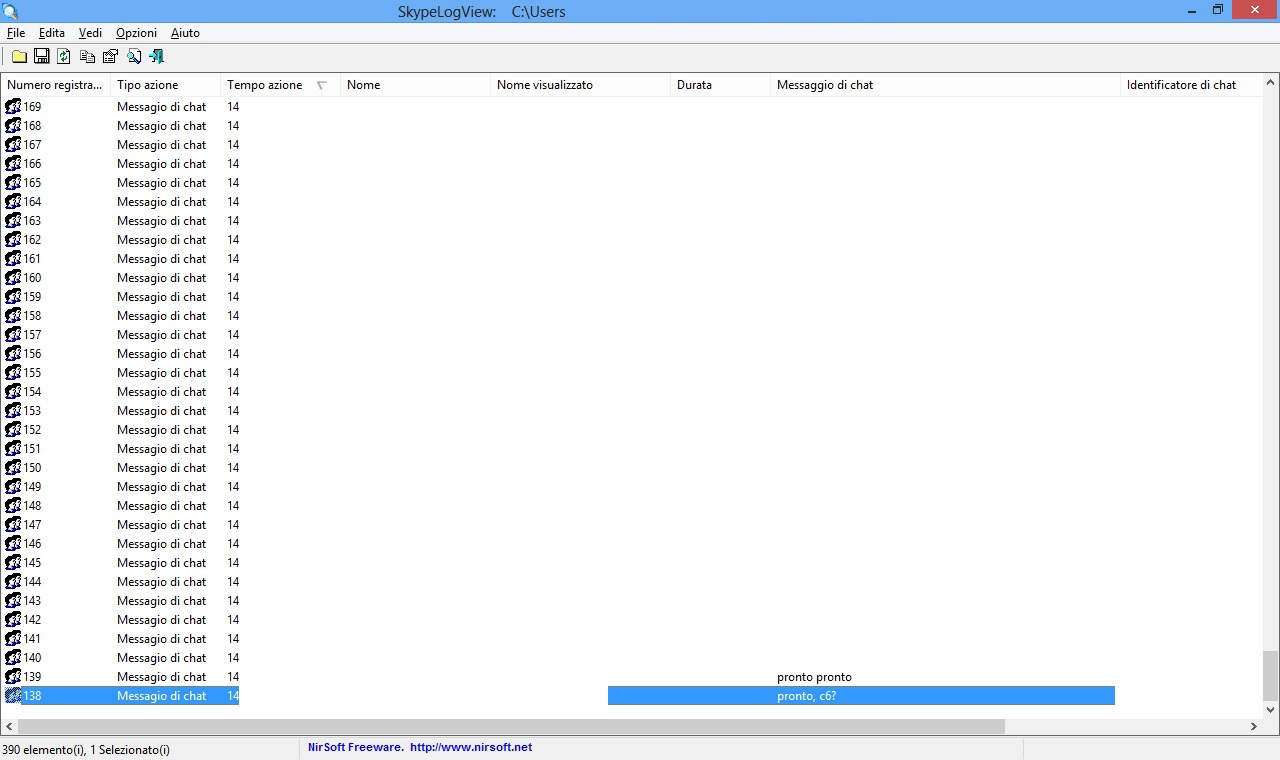The width and height of the screenshot is (1280, 760).
Task: Click "Messagio di chat" in row 148
Action: coord(161,505)
